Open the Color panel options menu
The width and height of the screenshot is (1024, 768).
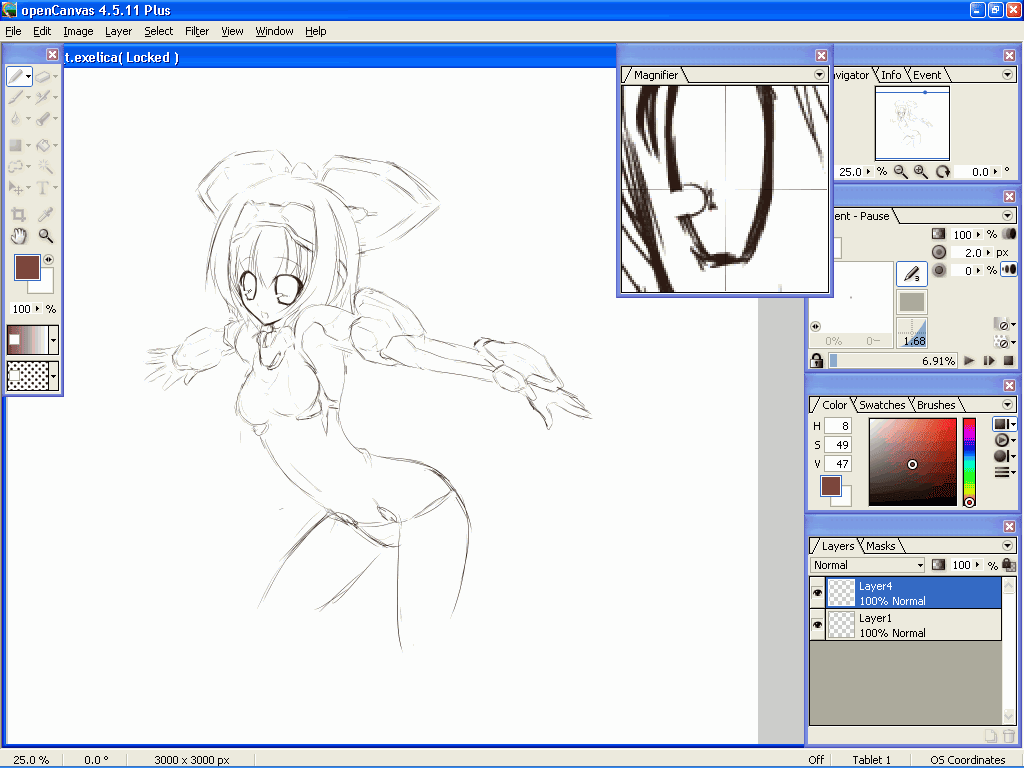click(x=1007, y=404)
